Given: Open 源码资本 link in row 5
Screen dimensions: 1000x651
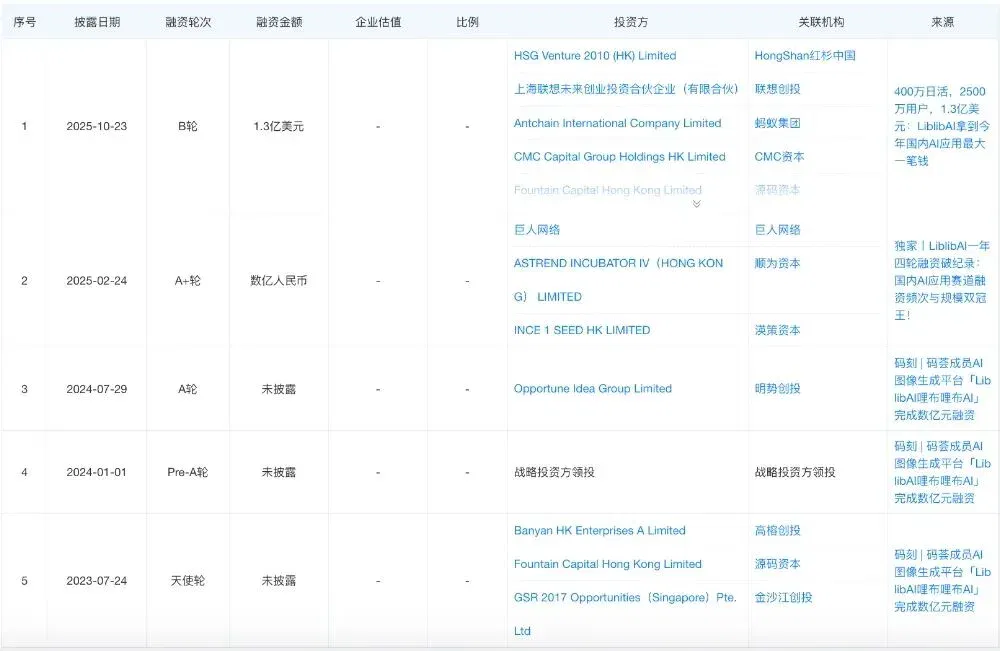Looking at the screenshot, I should 777,564.
